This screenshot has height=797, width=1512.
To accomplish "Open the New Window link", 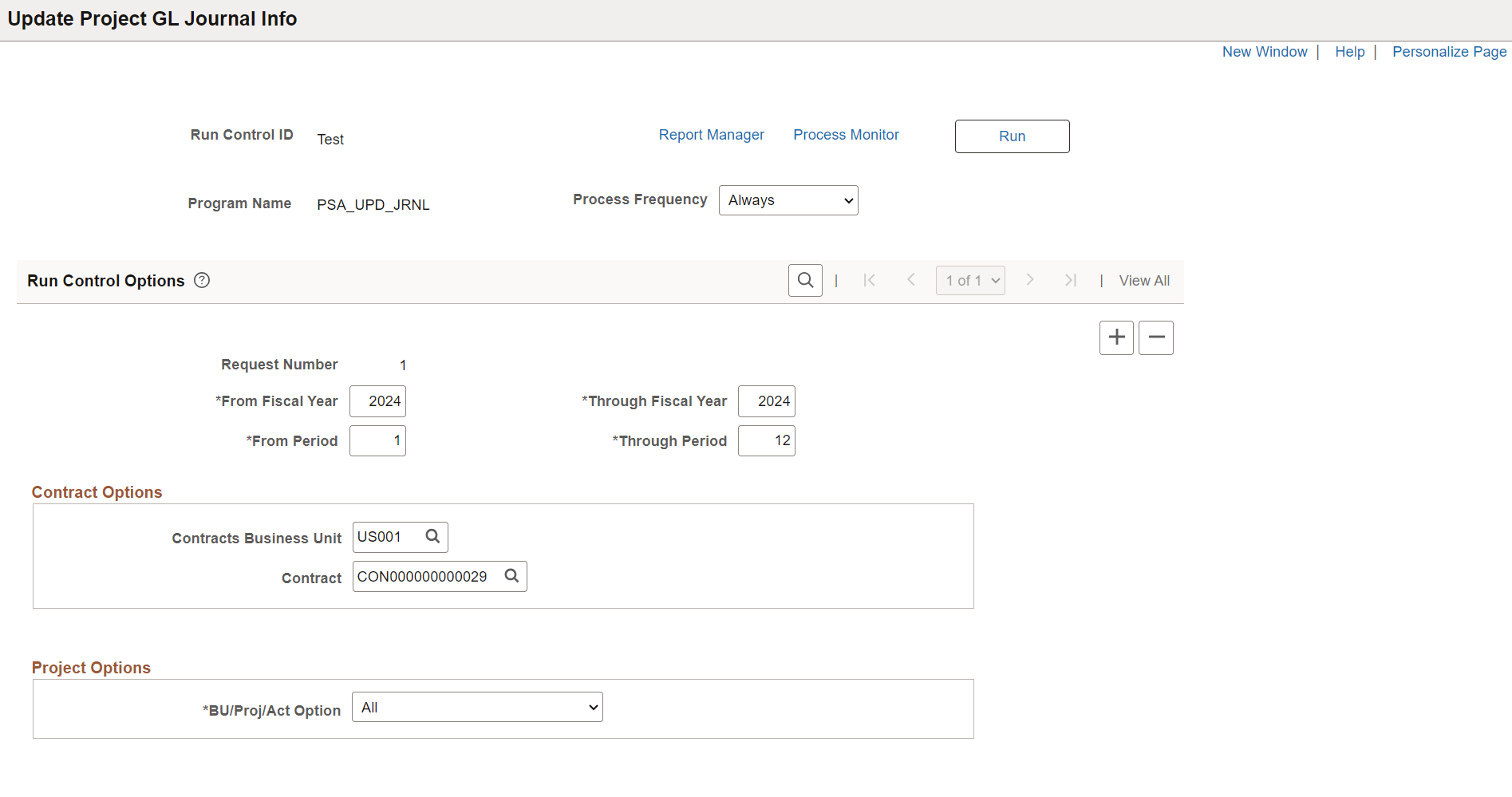I will pos(1265,52).
